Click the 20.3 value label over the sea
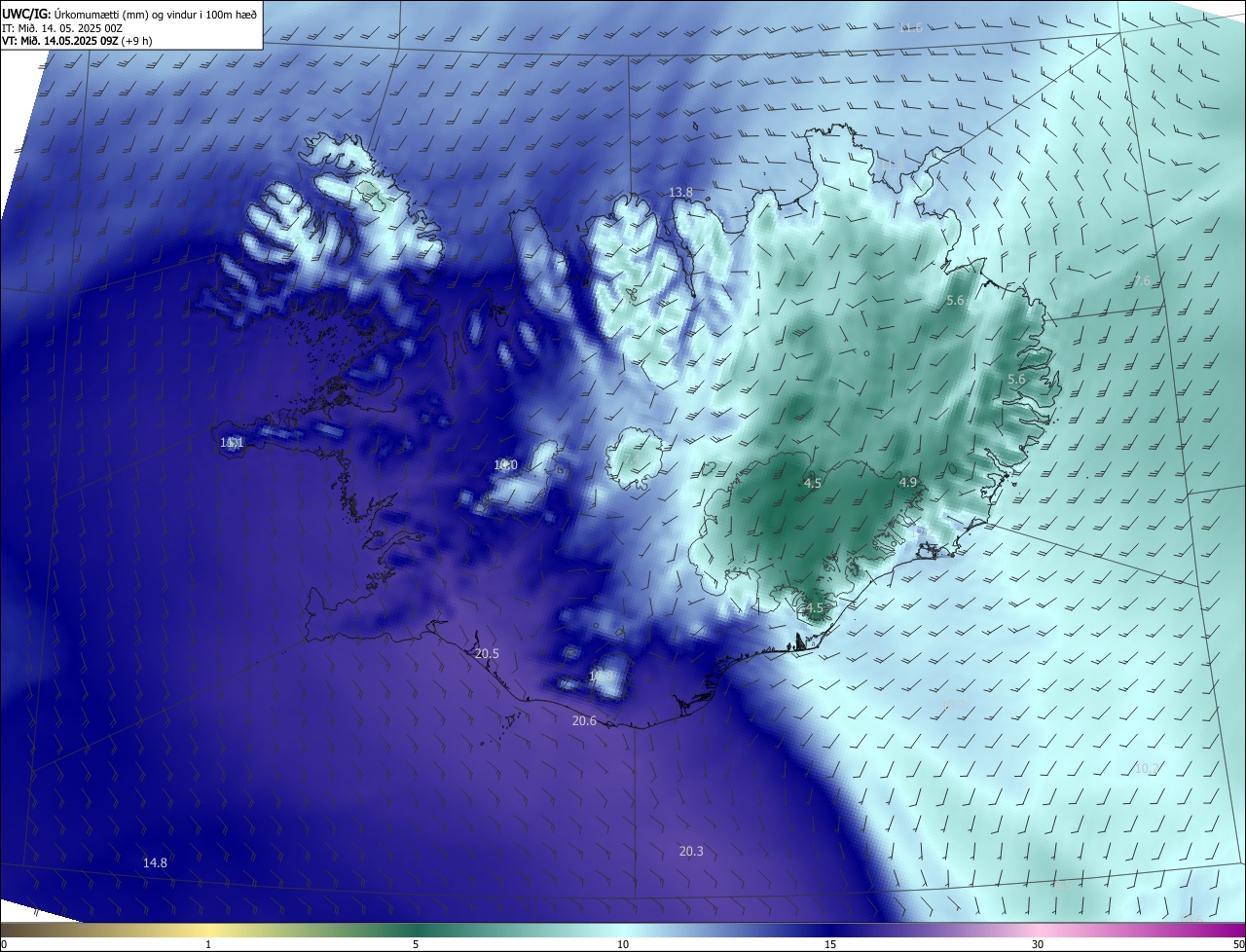 (x=691, y=852)
